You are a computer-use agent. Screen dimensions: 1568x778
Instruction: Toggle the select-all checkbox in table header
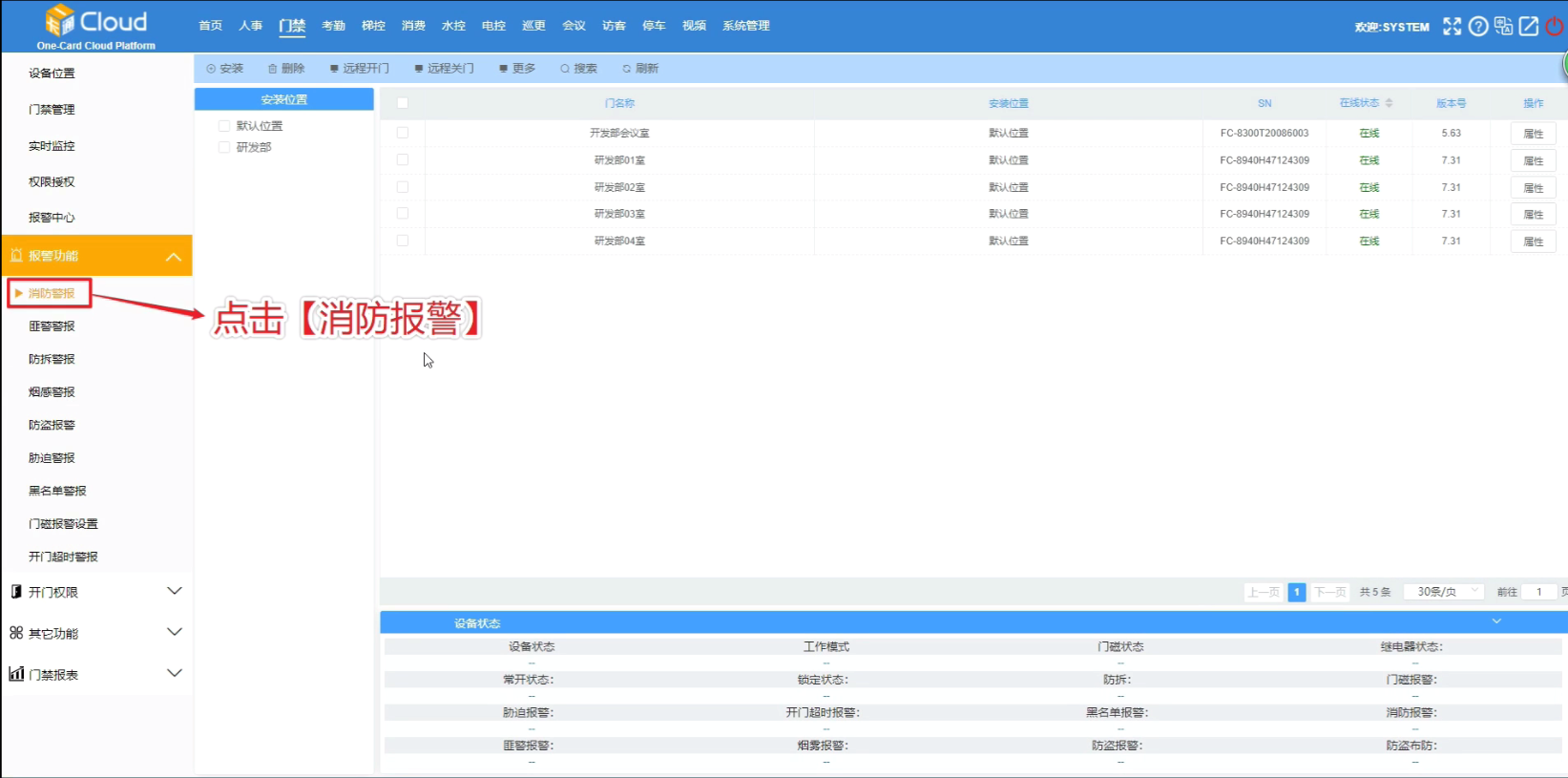pyautogui.click(x=403, y=103)
